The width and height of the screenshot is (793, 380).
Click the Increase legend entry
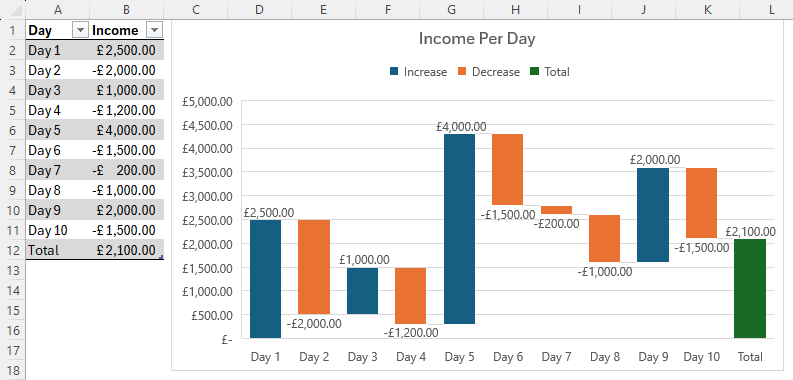[x=418, y=72]
